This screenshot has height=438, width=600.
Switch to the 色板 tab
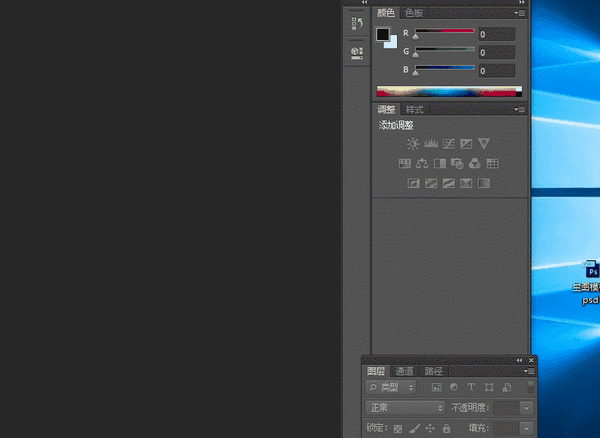pyautogui.click(x=414, y=13)
